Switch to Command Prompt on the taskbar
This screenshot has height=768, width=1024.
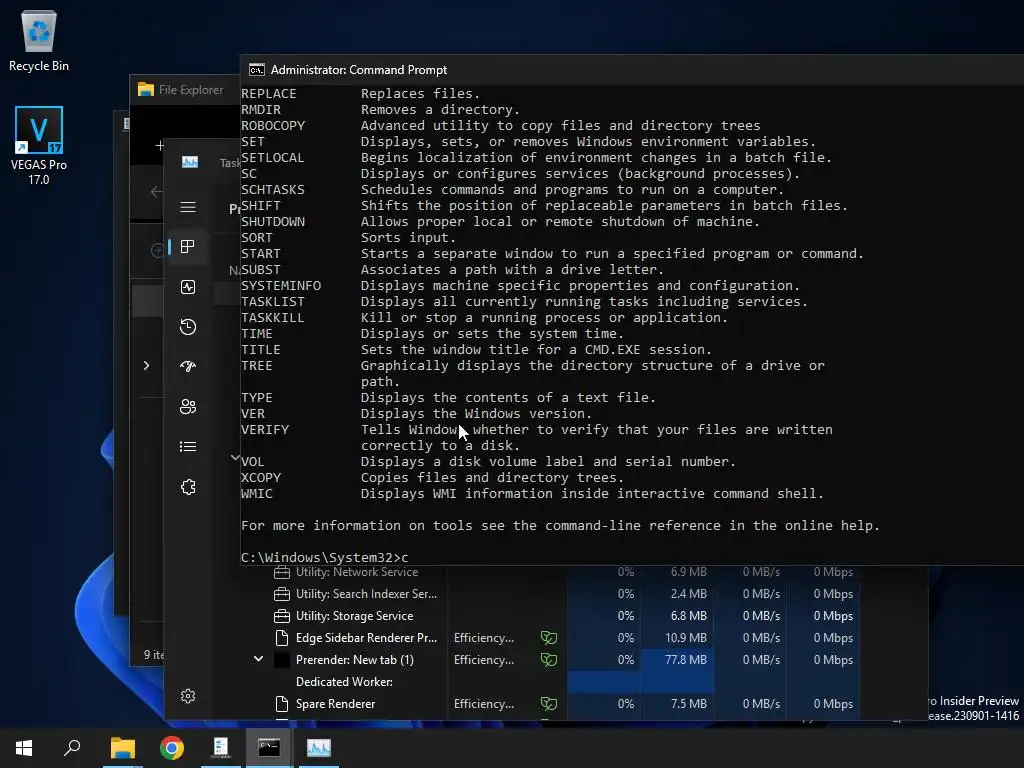click(x=269, y=748)
